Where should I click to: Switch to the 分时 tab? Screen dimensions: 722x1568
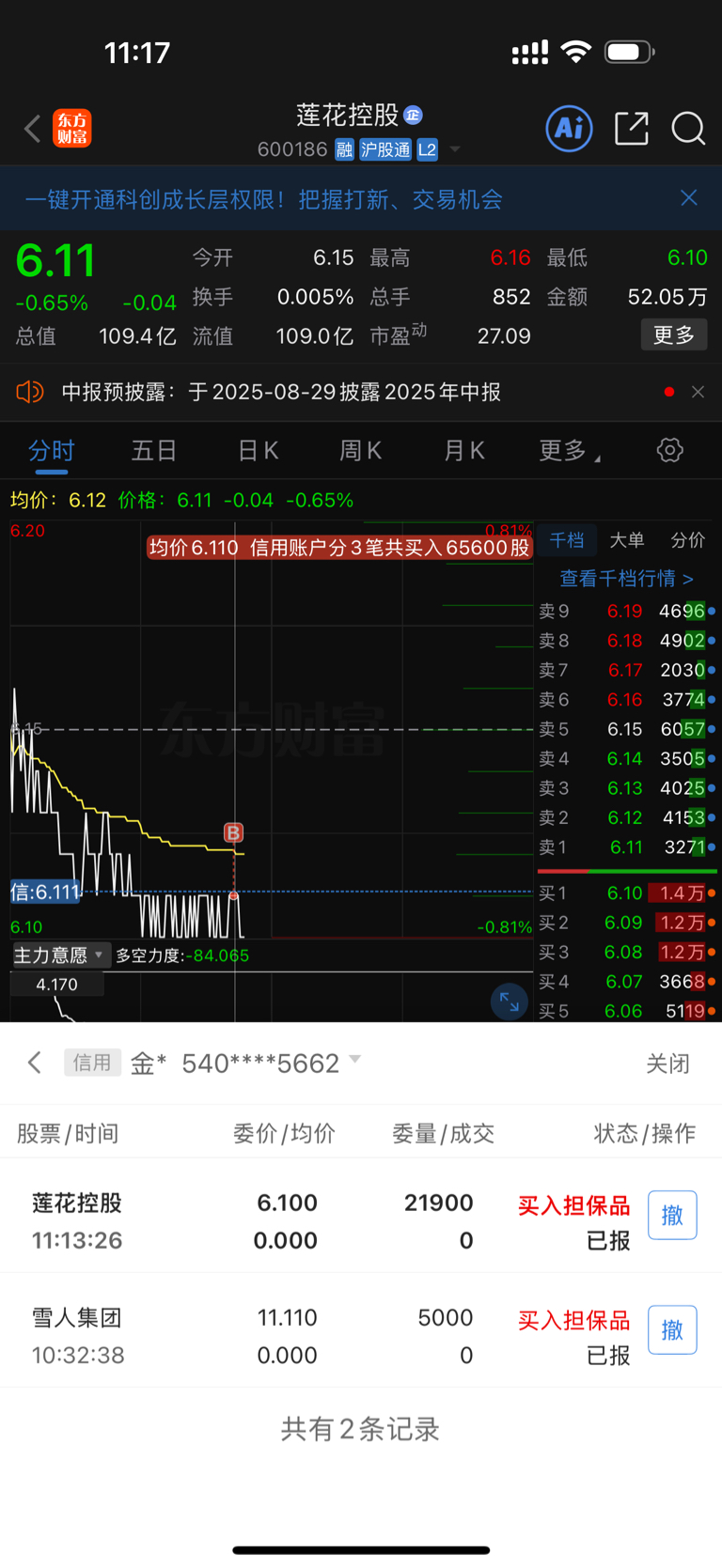pyautogui.click(x=51, y=451)
